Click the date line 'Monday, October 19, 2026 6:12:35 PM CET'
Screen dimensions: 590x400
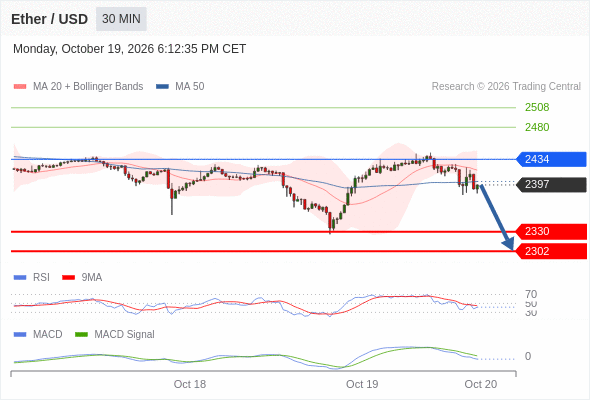coord(129,49)
